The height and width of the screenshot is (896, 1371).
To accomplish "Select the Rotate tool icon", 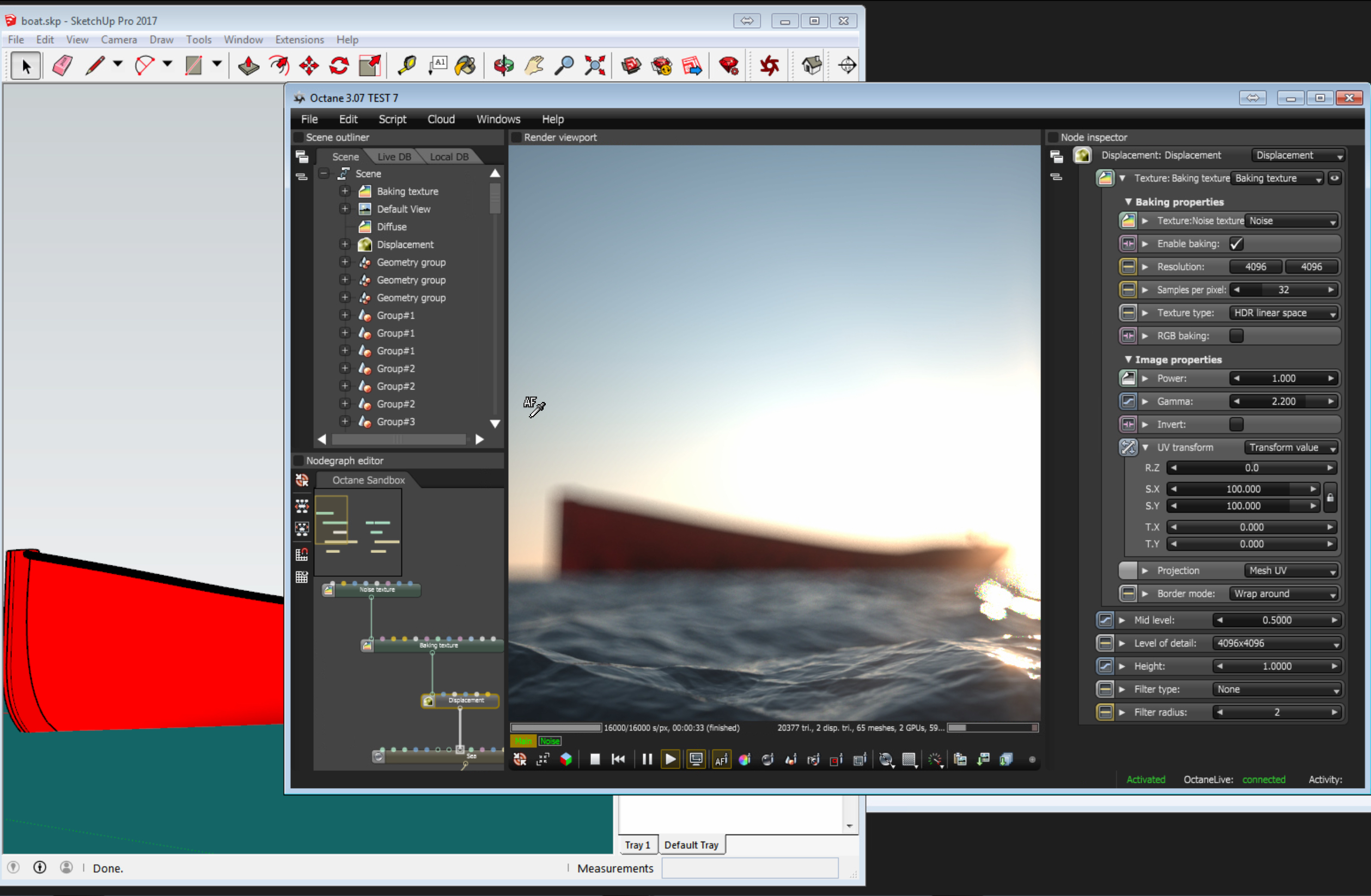I will point(339,65).
